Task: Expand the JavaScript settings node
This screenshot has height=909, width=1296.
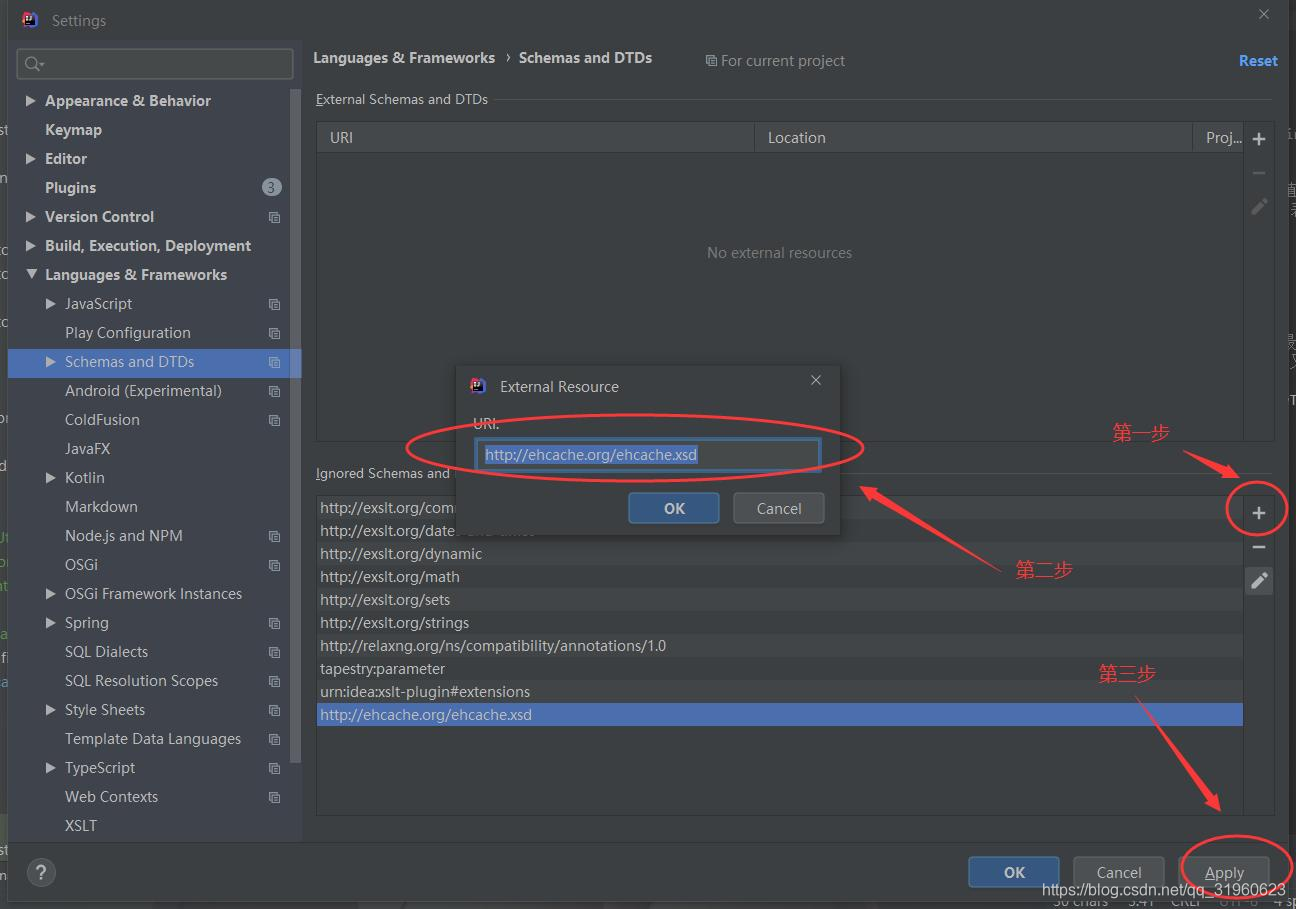Action: click(51, 304)
